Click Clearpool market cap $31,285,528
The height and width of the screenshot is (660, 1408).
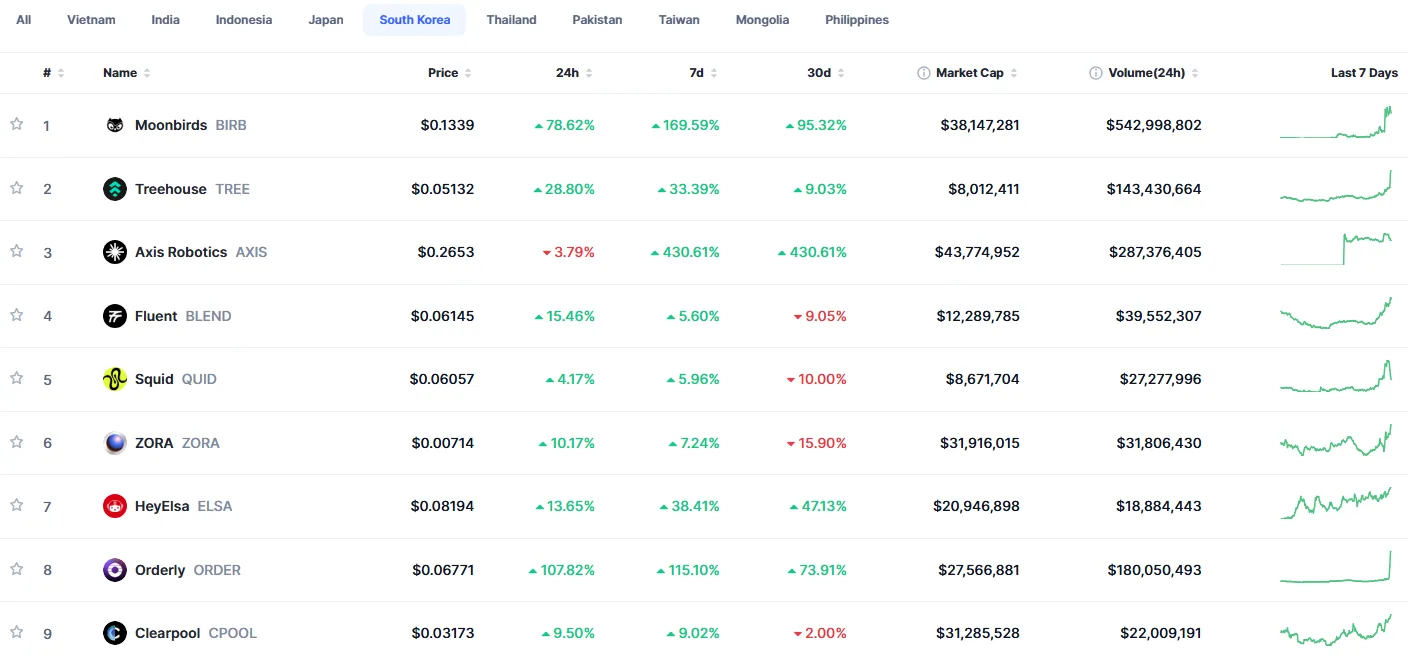coord(978,633)
